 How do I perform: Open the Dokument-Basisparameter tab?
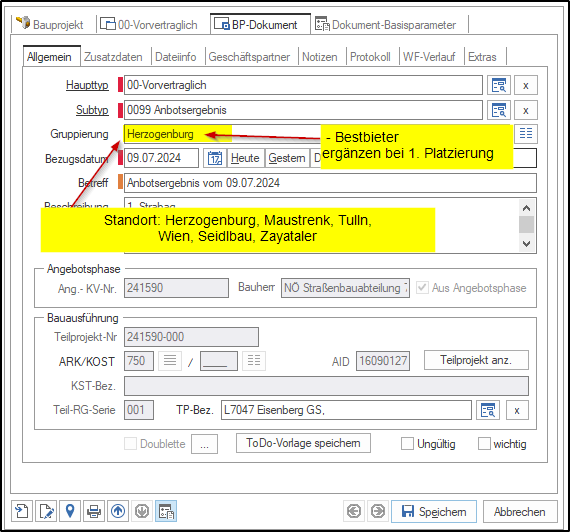pos(386,25)
